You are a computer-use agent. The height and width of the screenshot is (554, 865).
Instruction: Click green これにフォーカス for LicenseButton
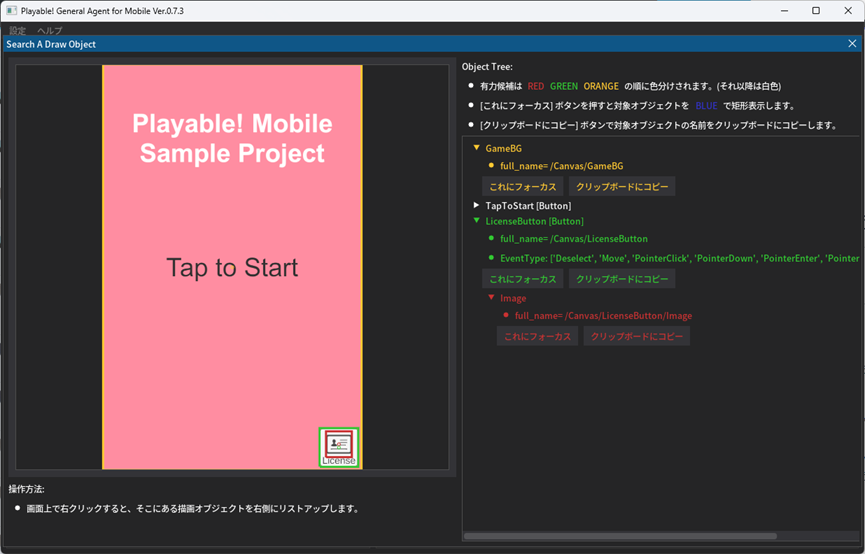click(x=523, y=279)
